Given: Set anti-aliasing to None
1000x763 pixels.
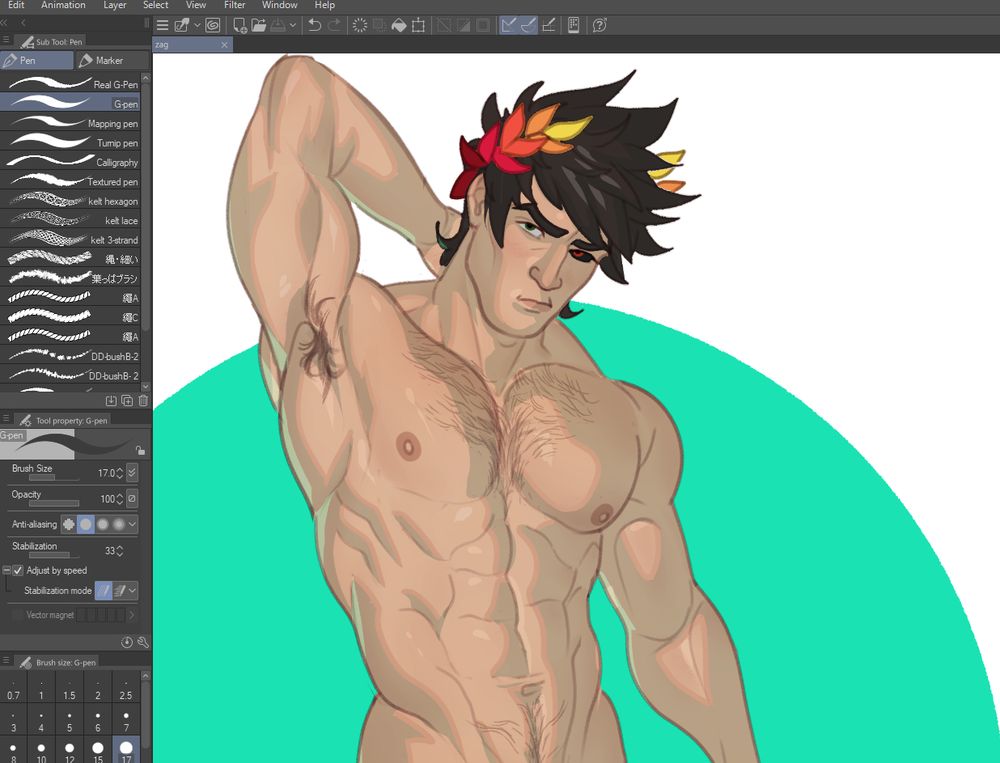Looking at the screenshot, I should point(69,524).
